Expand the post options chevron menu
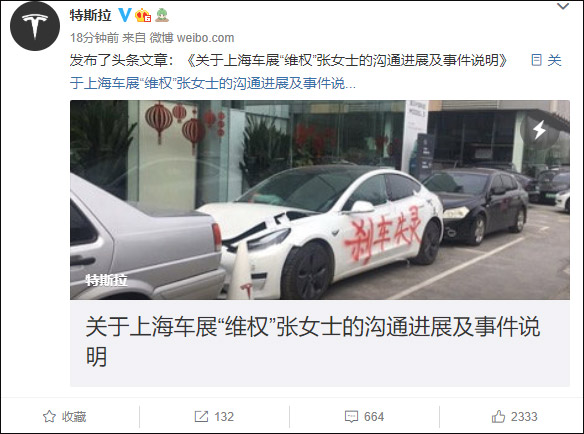 [562, 6]
